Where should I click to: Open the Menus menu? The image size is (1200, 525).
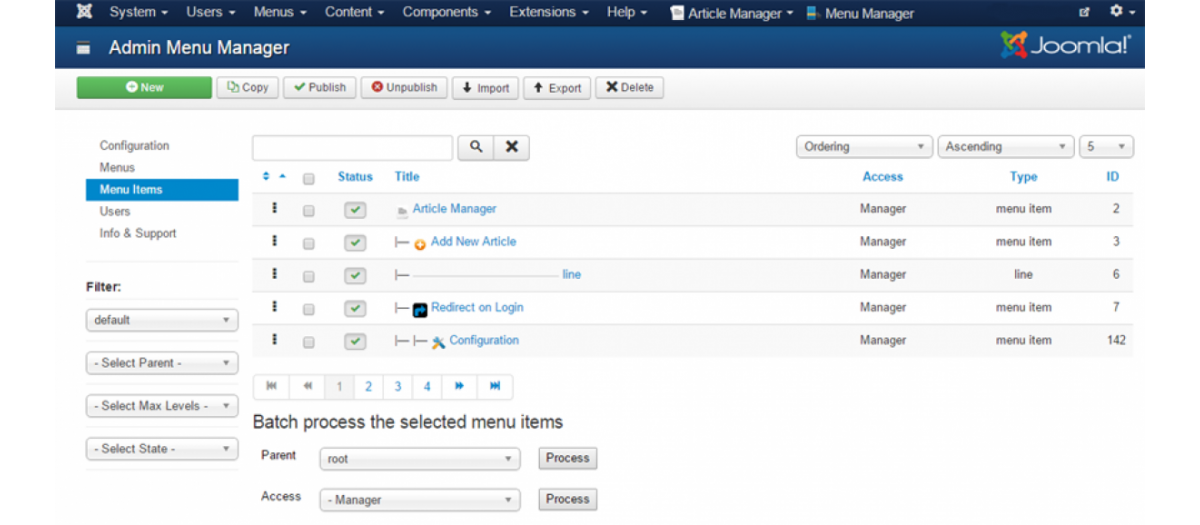(280, 12)
